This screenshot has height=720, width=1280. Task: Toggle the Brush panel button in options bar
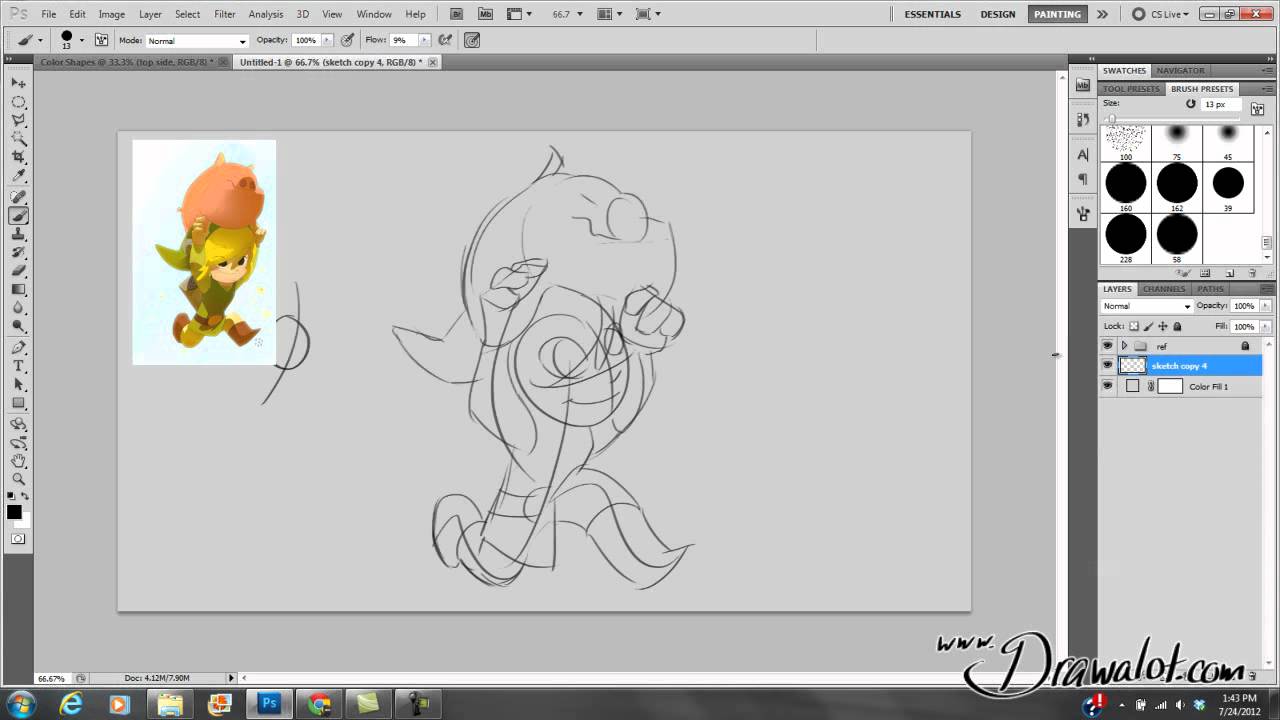pos(101,40)
